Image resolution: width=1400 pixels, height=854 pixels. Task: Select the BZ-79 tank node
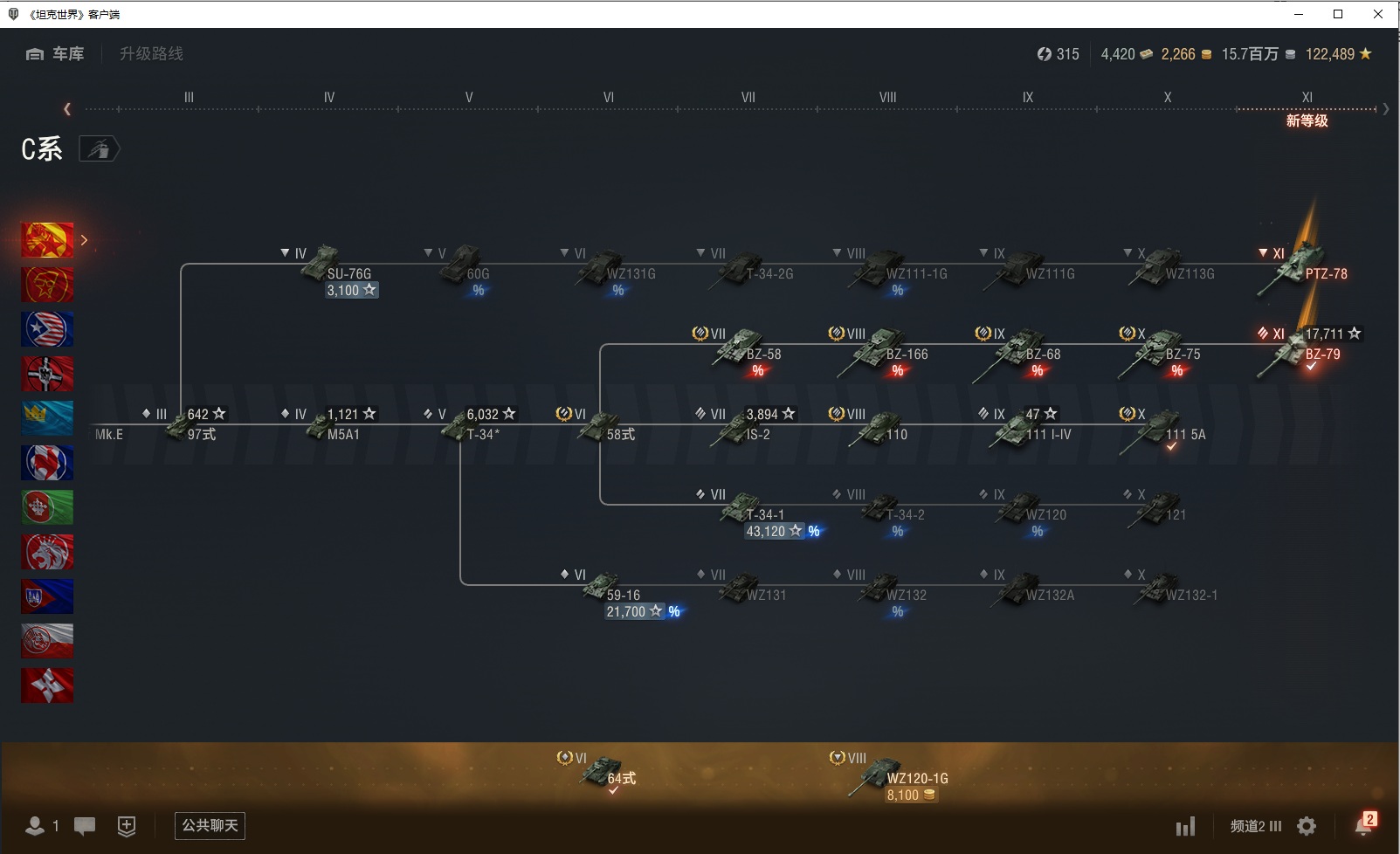click(1301, 349)
